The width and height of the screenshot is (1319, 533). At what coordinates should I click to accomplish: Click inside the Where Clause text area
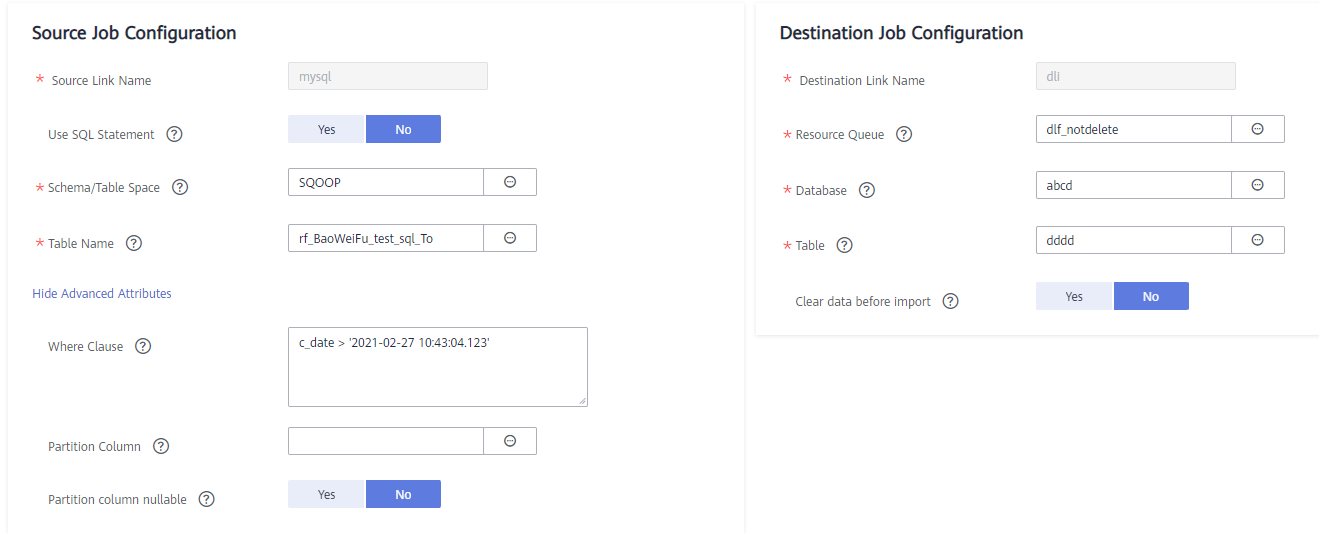(x=438, y=367)
